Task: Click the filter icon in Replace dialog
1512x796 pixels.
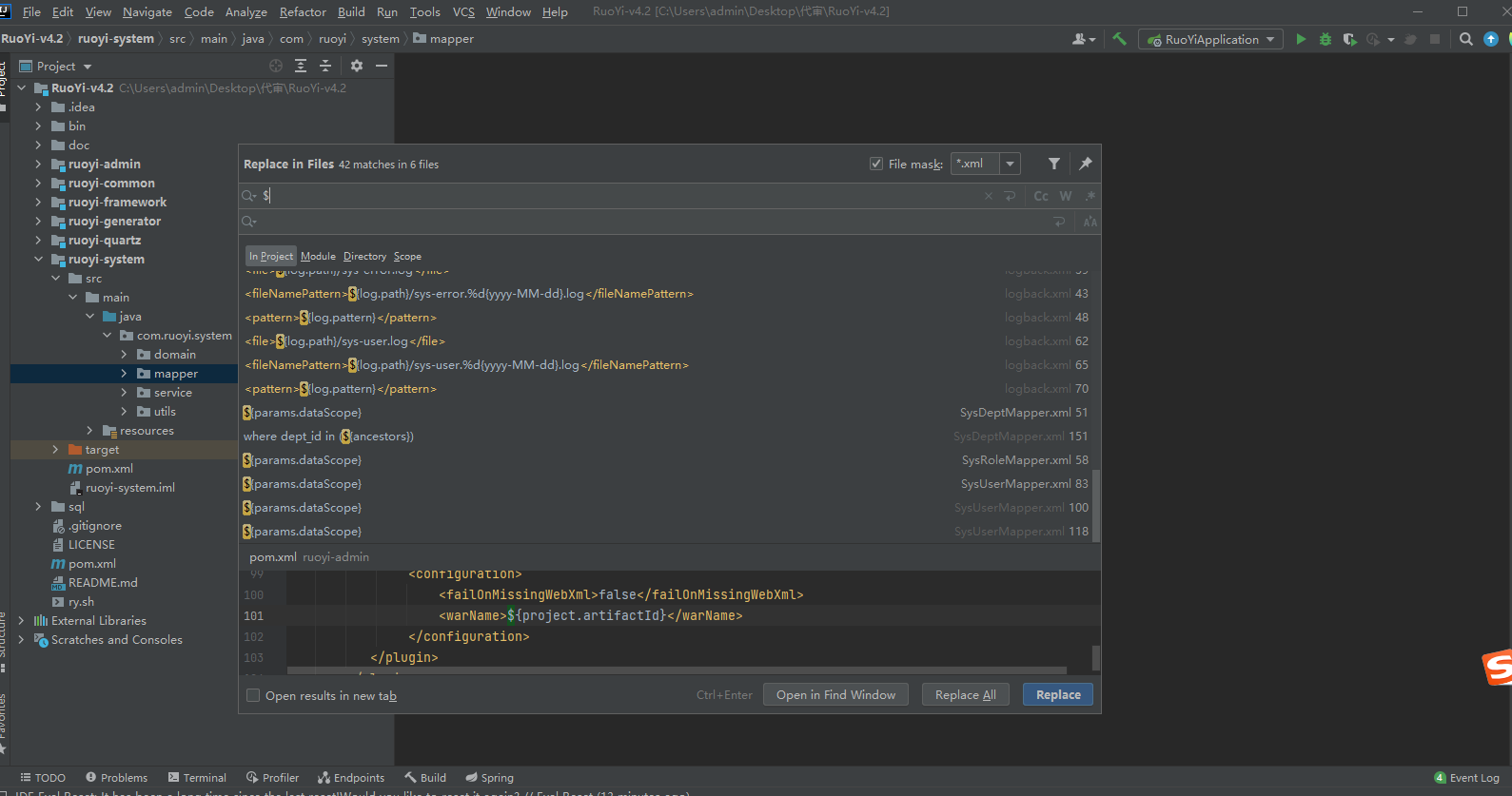Action: click(1054, 164)
